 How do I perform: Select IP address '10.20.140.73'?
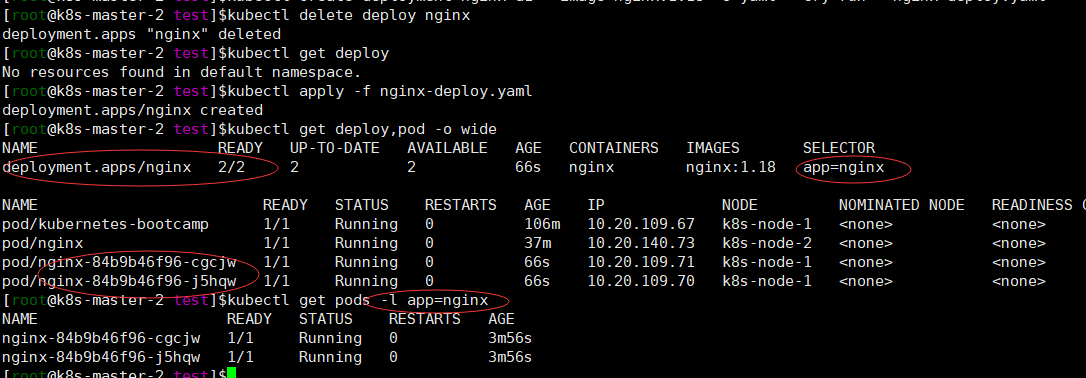click(641, 244)
